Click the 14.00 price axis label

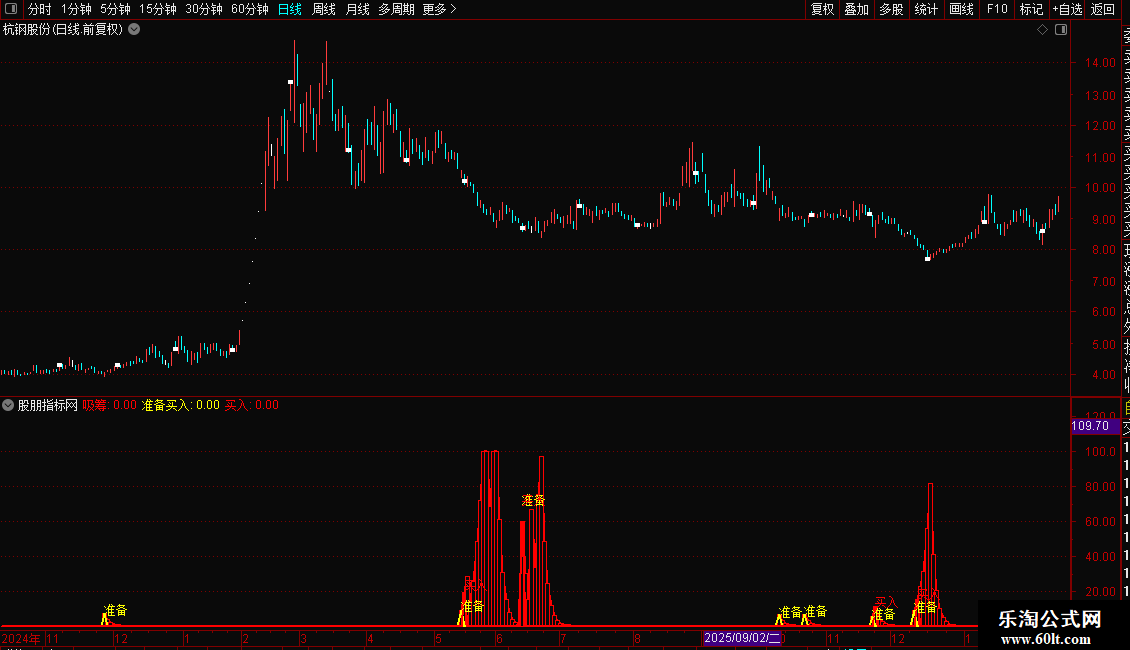click(1100, 63)
